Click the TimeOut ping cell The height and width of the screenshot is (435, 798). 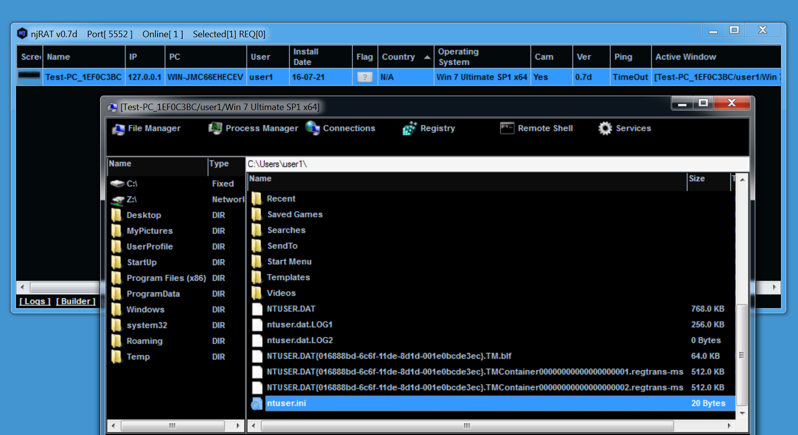631,77
